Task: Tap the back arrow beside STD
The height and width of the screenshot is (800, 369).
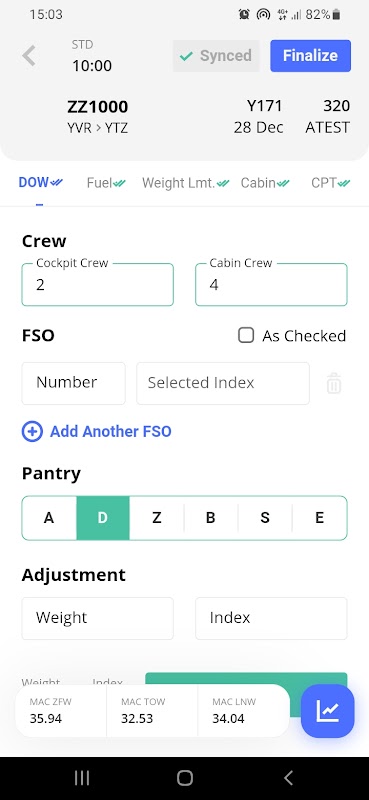Action: [x=29, y=56]
